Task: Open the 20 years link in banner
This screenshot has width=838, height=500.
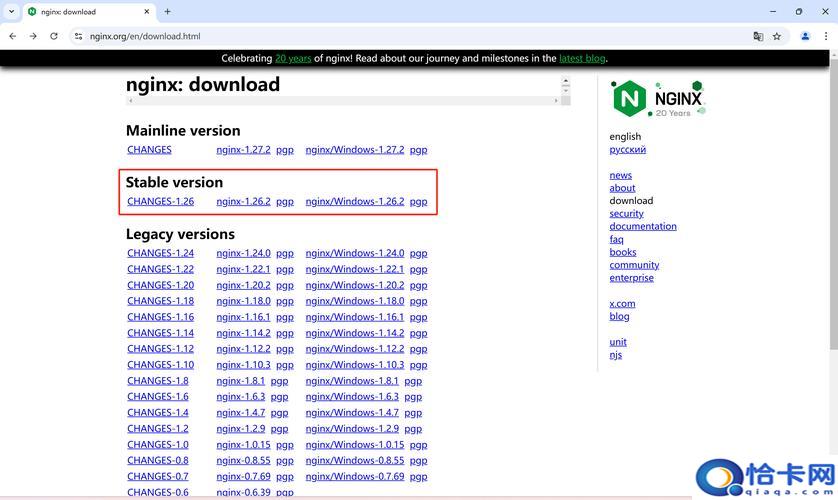Action: click(293, 58)
